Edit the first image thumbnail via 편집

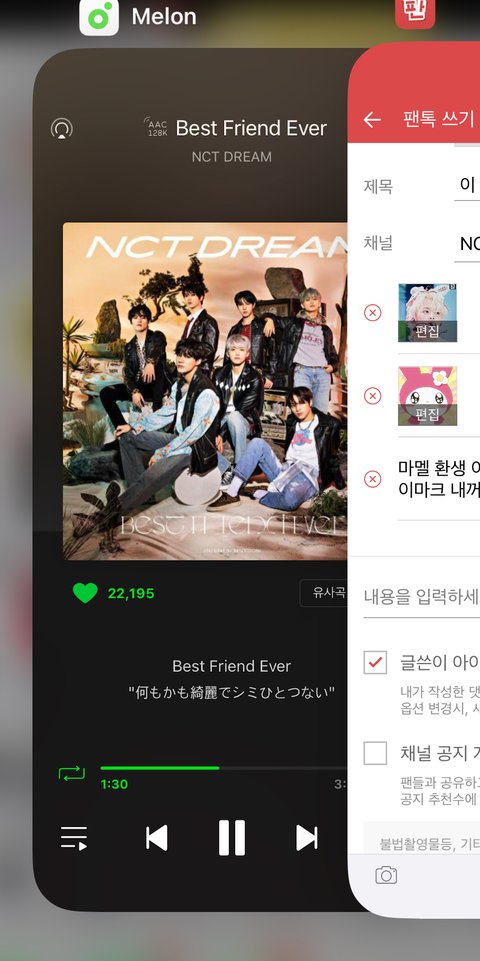[427, 332]
